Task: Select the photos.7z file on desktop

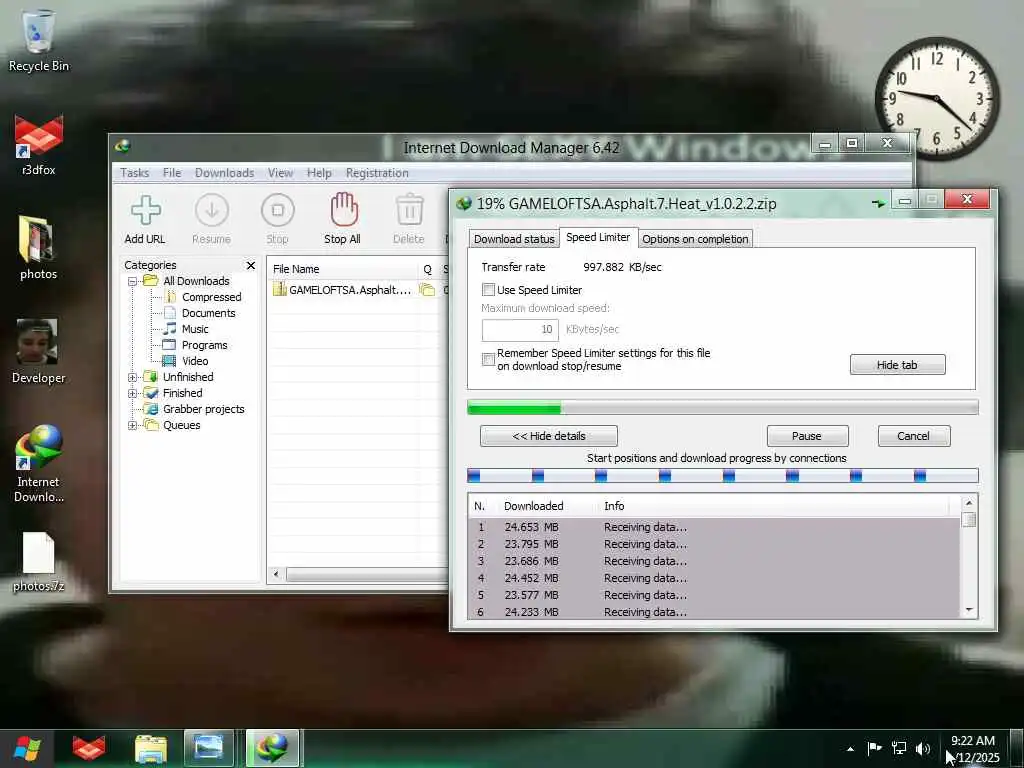Action: (x=39, y=563)
